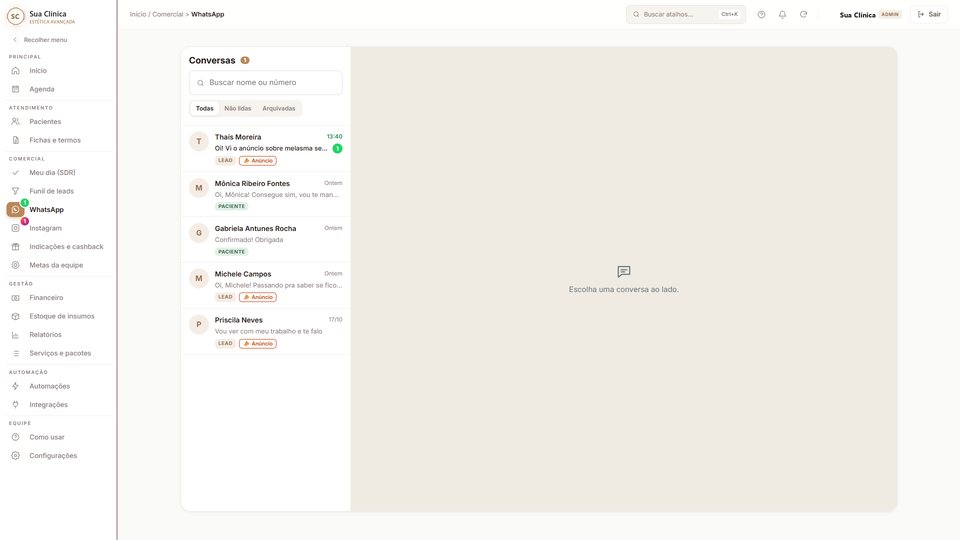
Task: Focus the Buscar atalhos search field
Action: [686, 14]
